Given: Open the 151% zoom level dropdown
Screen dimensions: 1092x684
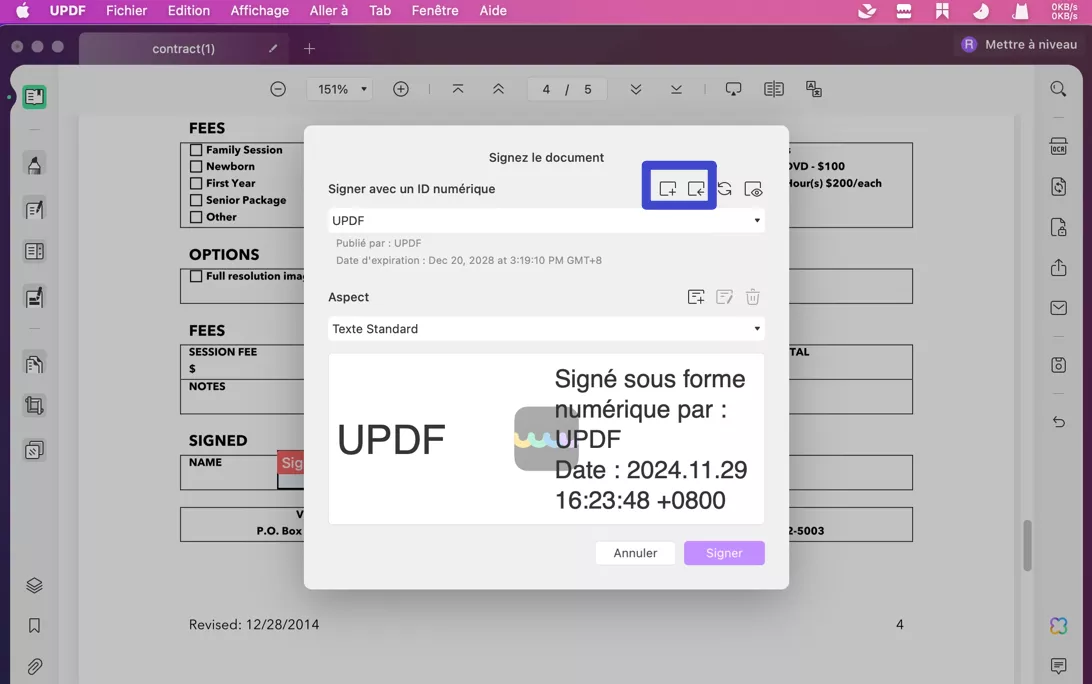Looking at the screenshot, I should [x=341, y=89].
